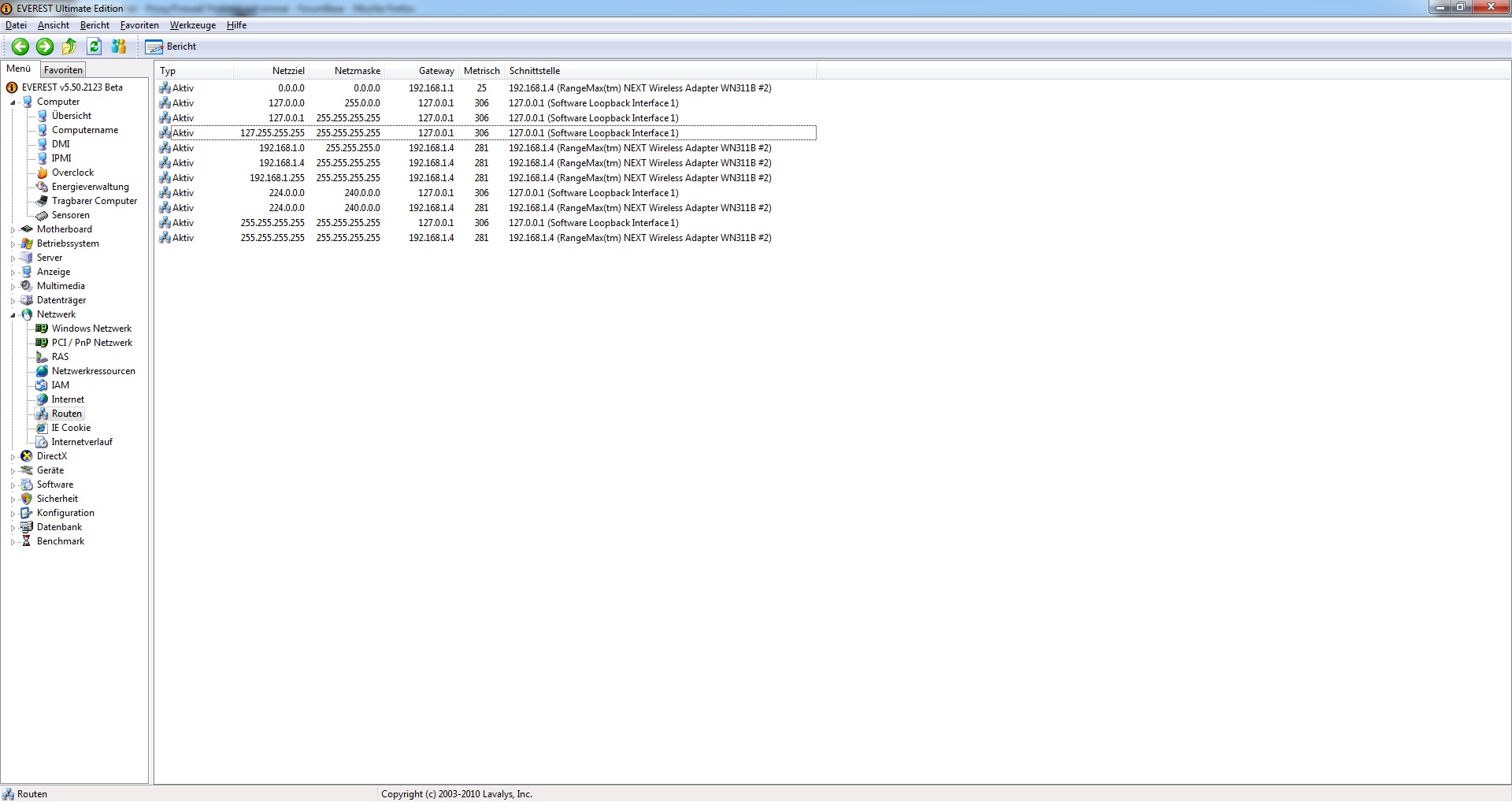The width and height of the screenshot is (1512, 802).
Task: Click the Multimedia icon in the tree
Action: (x=27, y=286)
